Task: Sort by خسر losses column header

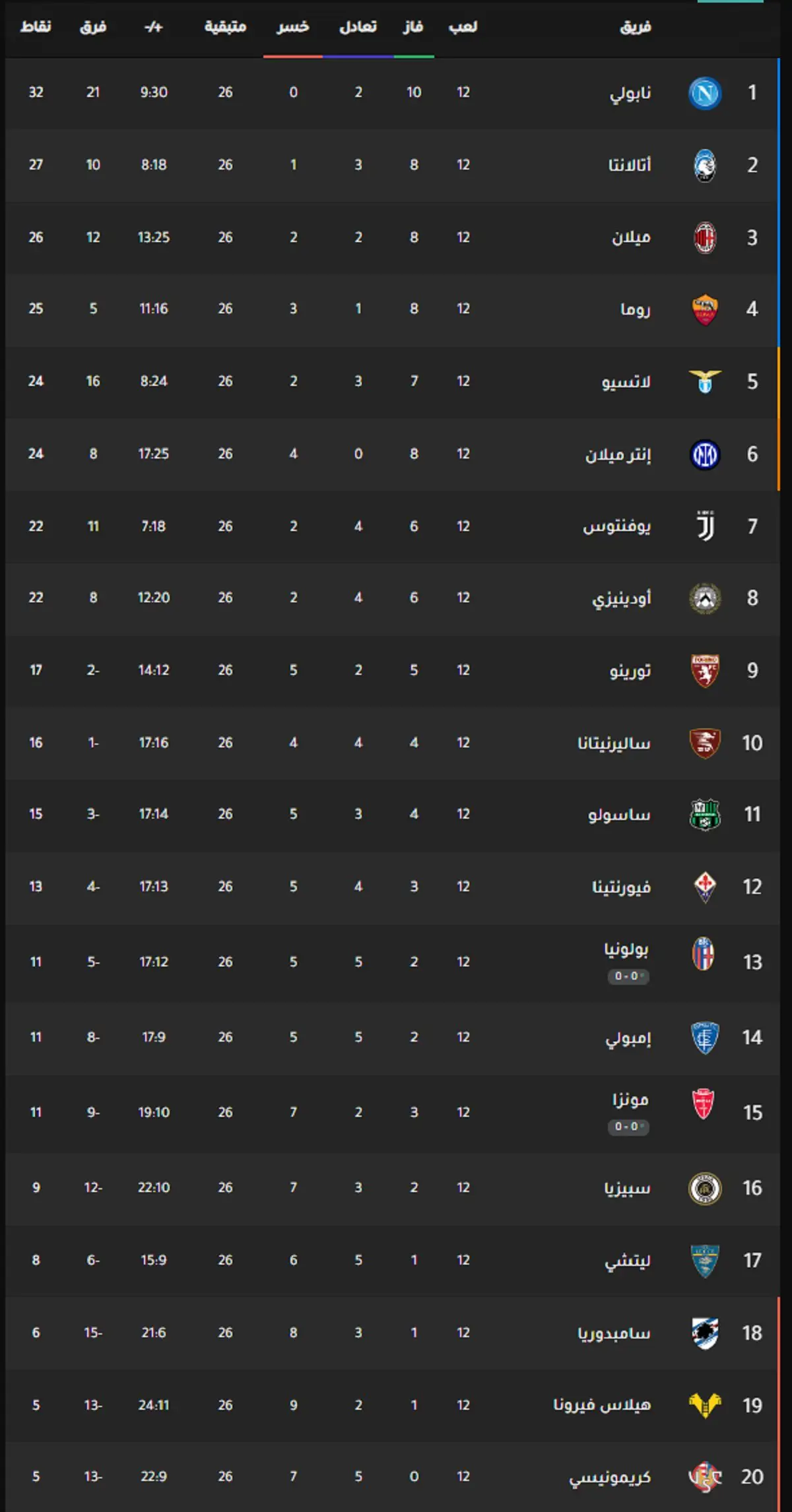Action: pyautogui.click(x=293, y=27)
